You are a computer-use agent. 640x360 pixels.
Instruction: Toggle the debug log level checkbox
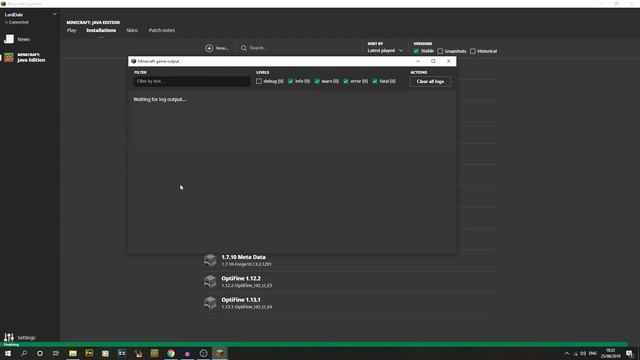pyautogui.click(x=259, y=81)
